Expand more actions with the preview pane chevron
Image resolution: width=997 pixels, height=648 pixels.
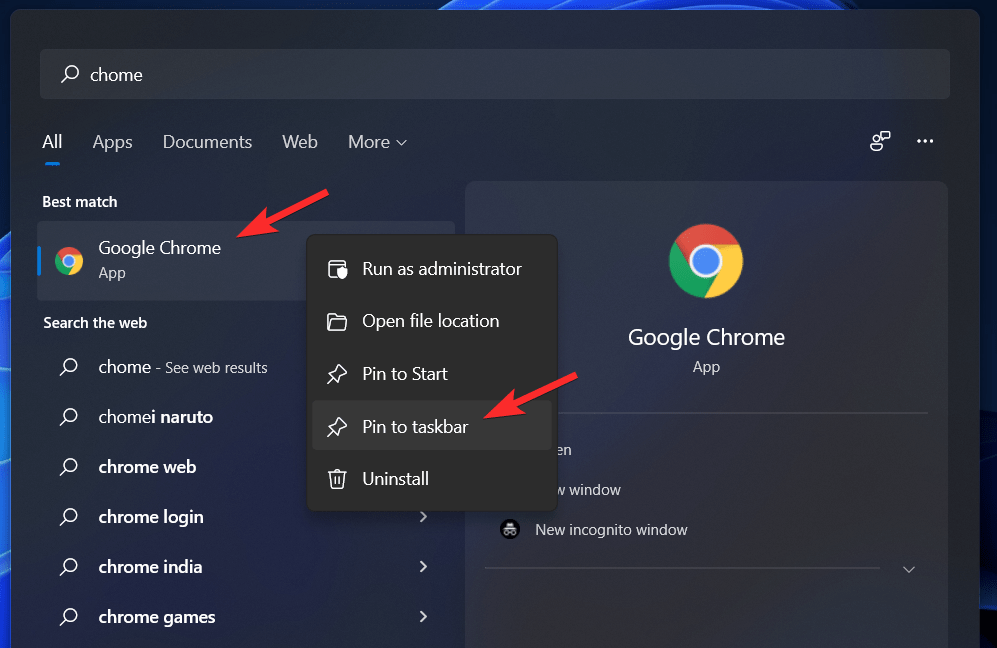pyautogui.click(x=909, y=569)
